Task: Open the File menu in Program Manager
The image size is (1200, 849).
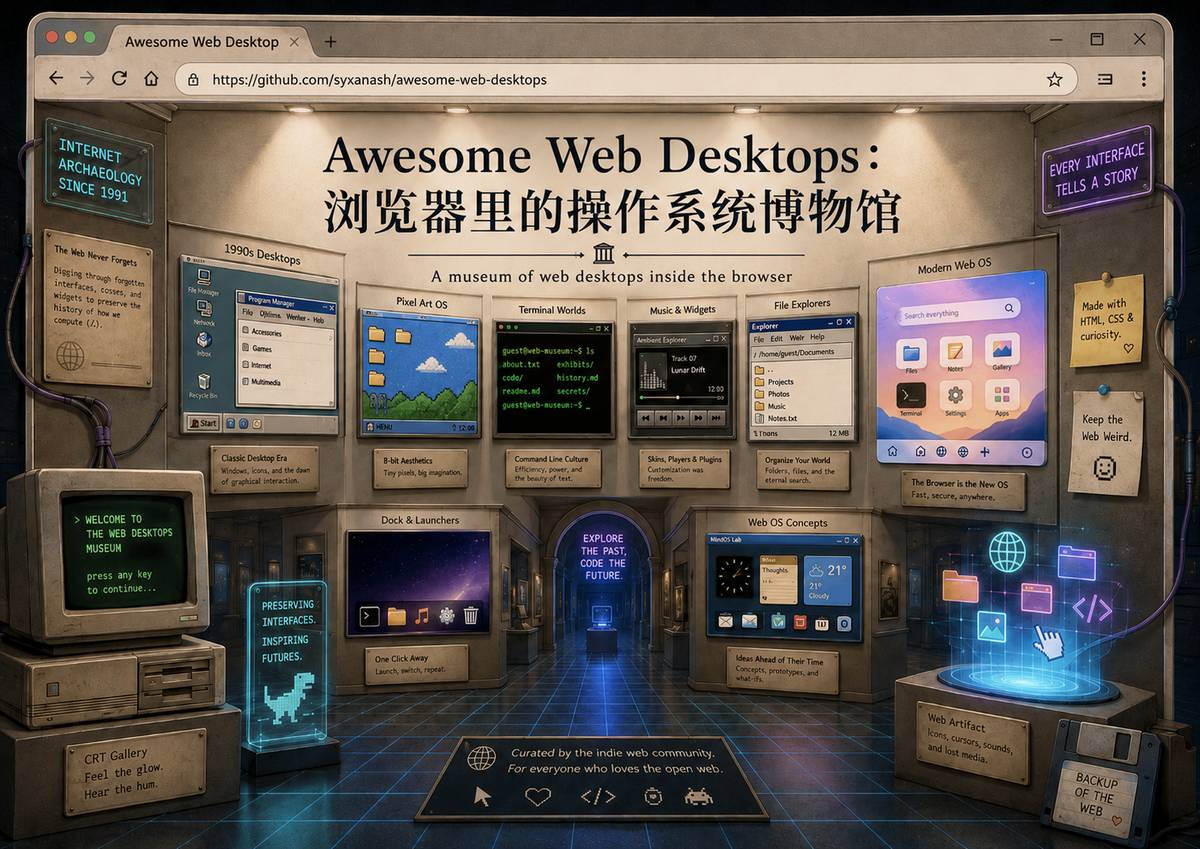Action: click(x=249, y=313)
